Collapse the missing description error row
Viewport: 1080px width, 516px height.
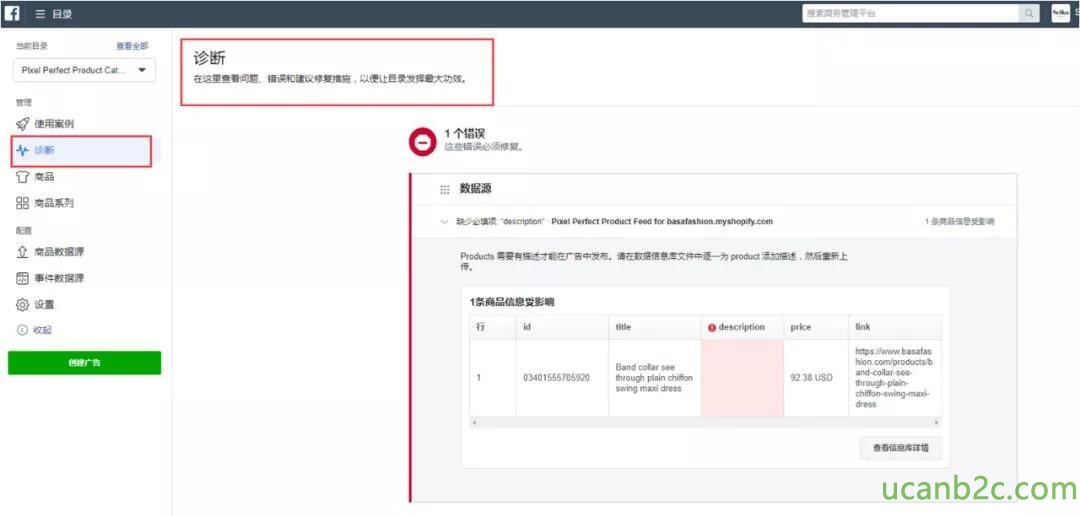(444, 222)
